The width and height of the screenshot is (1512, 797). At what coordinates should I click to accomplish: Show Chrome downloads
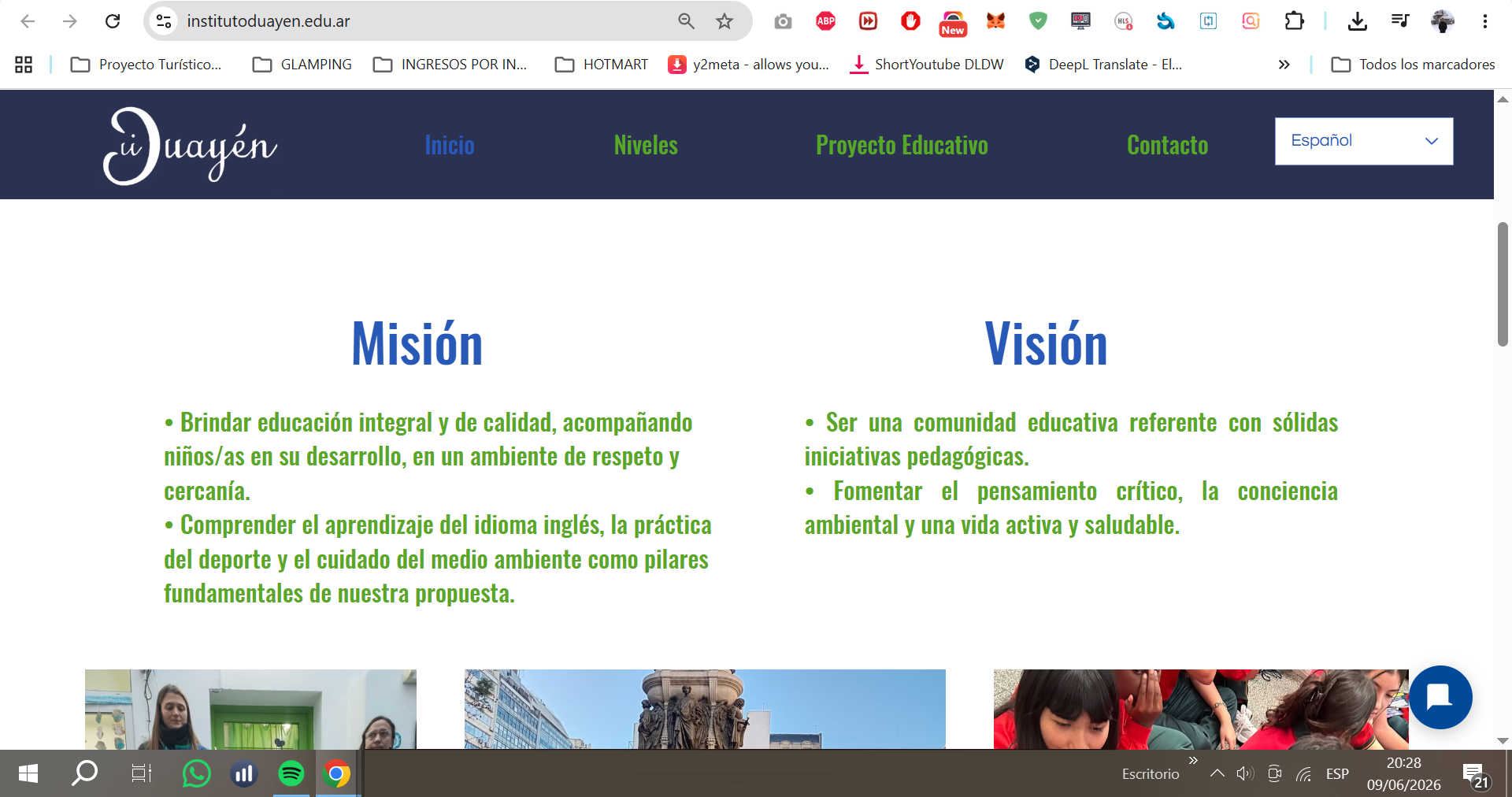coord(1357,21)
